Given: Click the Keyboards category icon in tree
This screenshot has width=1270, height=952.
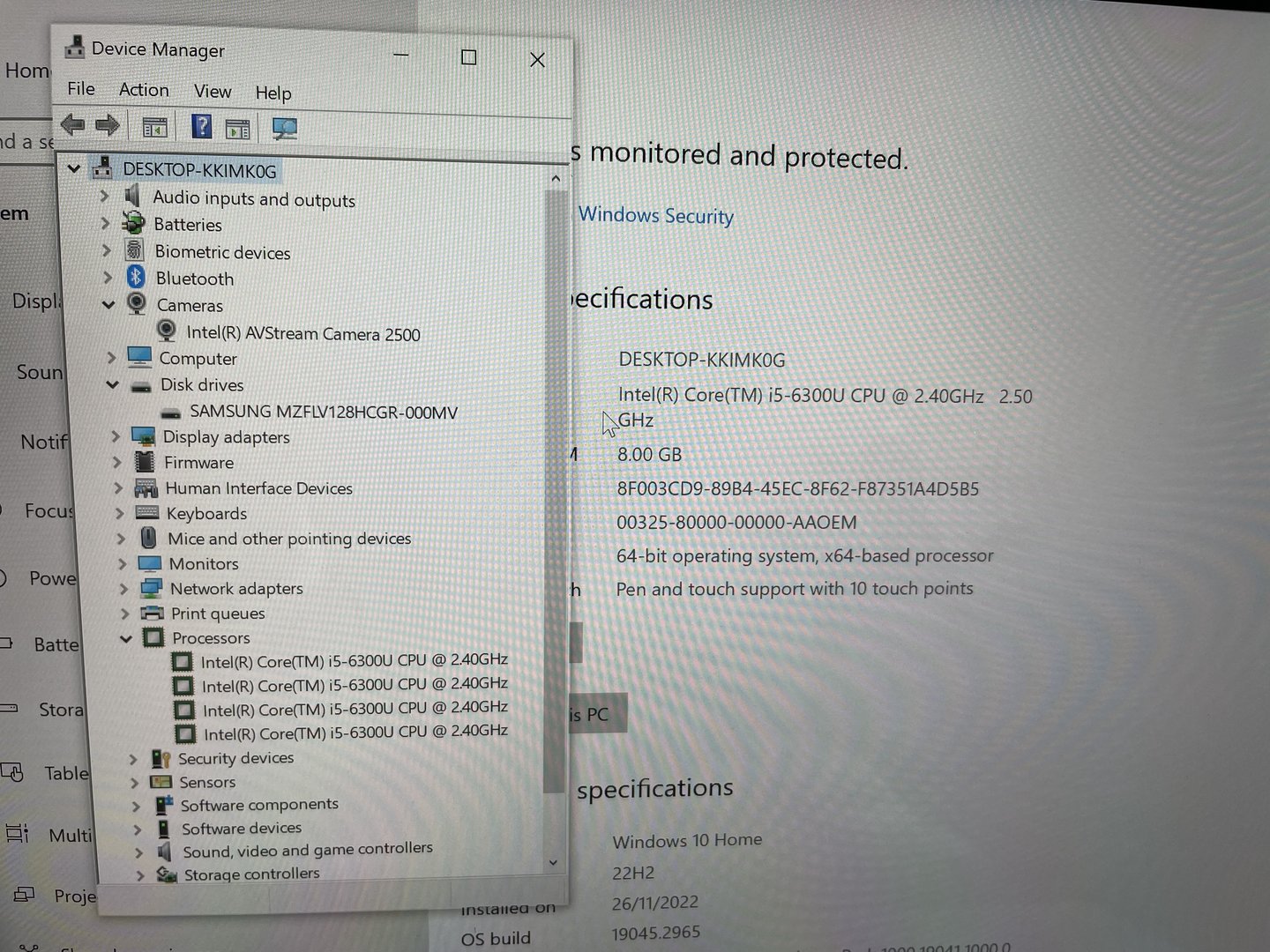Looking at the screenshot, I should (146, 513).
